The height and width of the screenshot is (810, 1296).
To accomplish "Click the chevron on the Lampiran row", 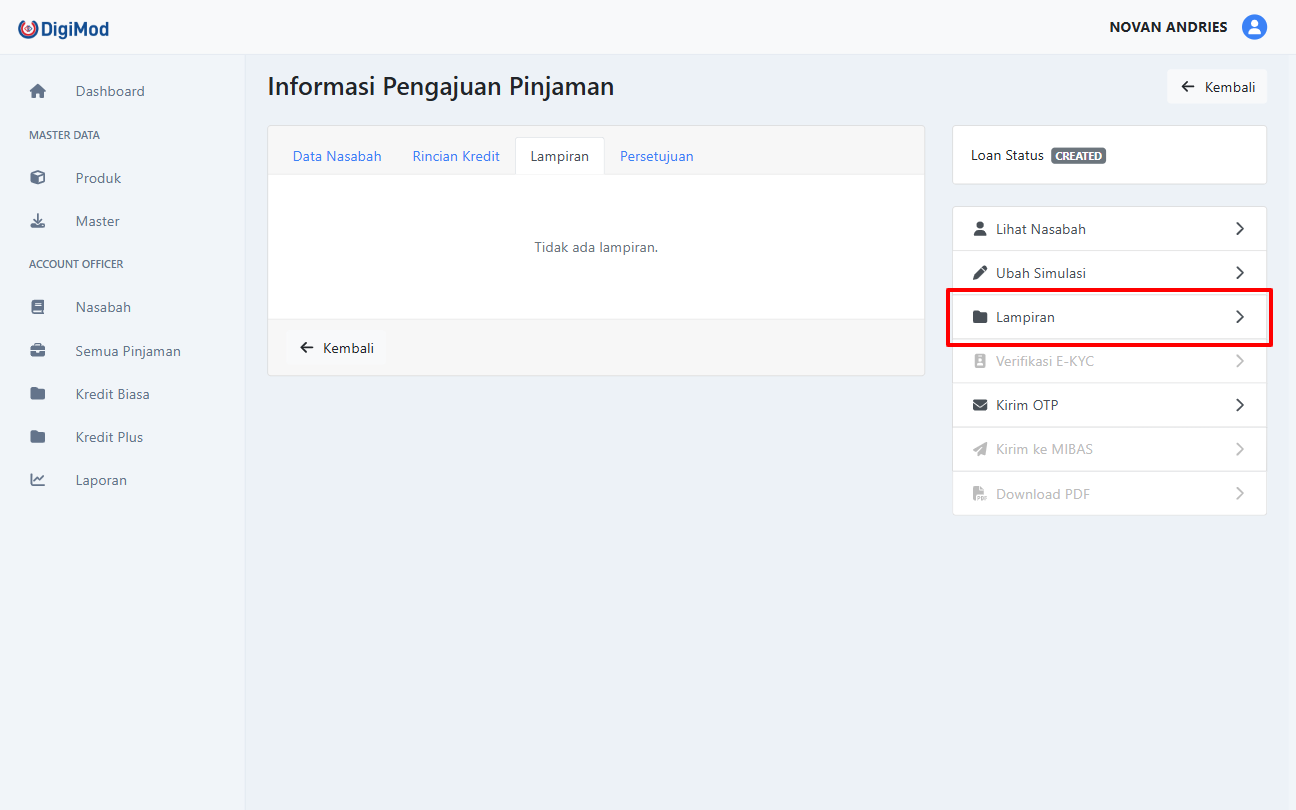I will (1240, 317).
